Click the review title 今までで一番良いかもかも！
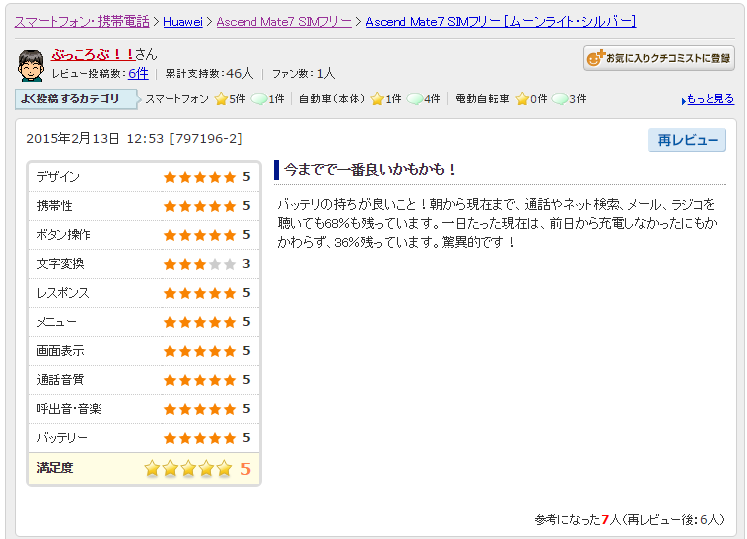Screen dimensions: 747x539 point(370,169)
